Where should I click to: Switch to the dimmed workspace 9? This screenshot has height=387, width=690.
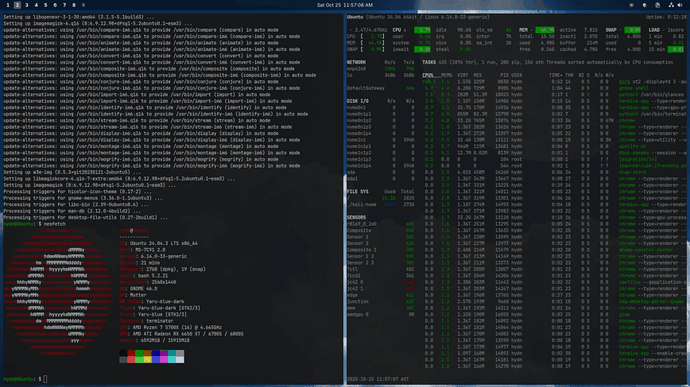pyautogui.click(x=83, y=5)
